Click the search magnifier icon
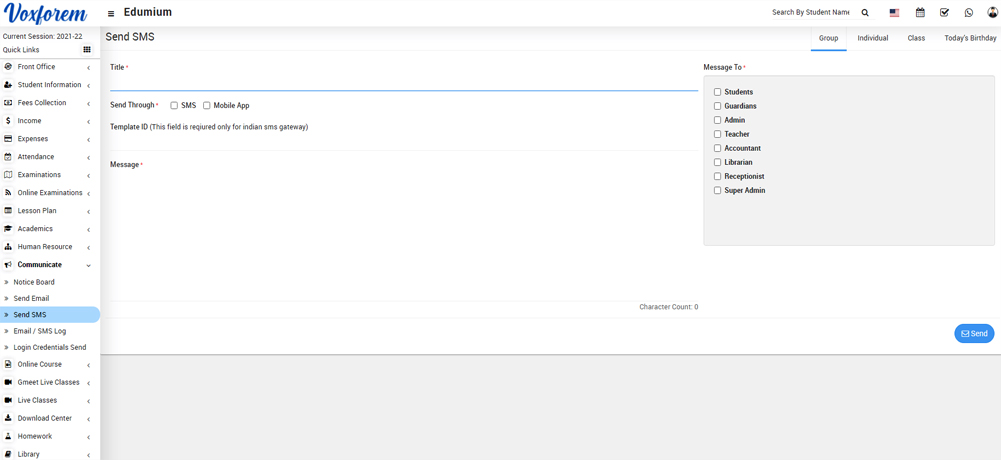The image size is (1001, 460). click(865, 13)
